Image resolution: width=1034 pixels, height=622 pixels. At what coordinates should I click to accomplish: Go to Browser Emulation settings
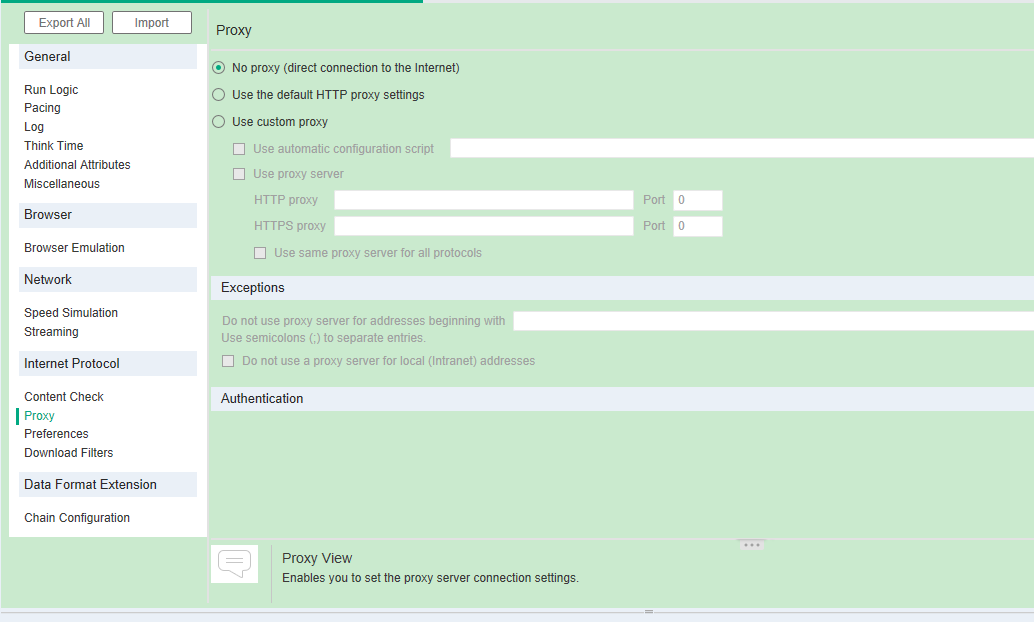(75, 248)
